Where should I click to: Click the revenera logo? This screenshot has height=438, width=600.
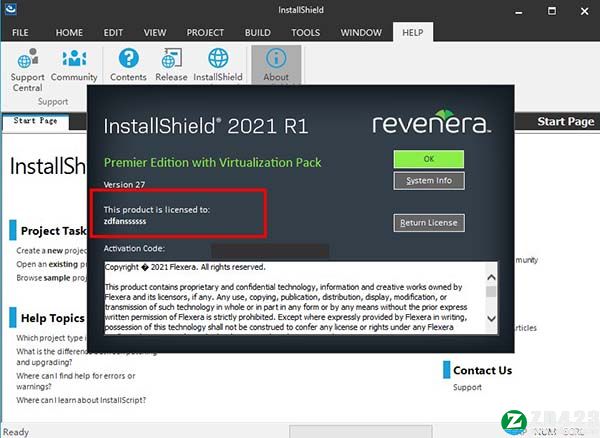(x=432, y=122)
